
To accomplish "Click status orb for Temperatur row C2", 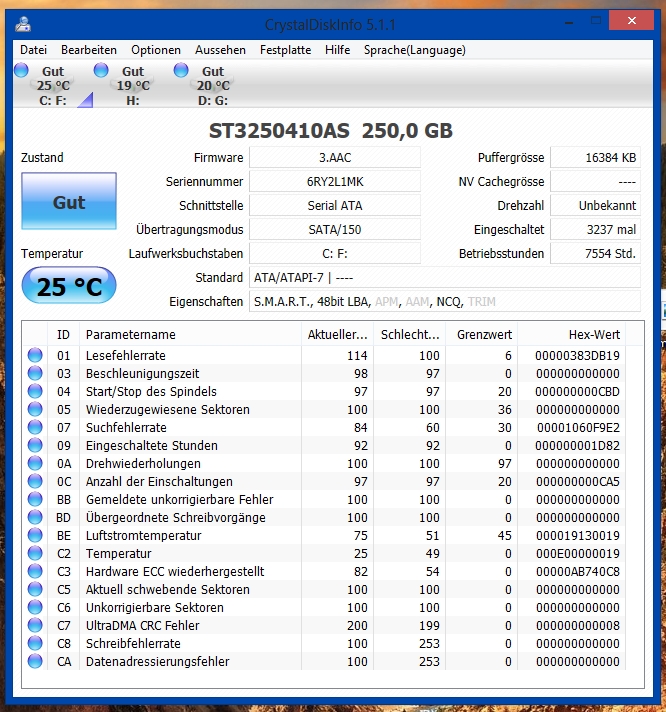I will [x=35, y=553].
